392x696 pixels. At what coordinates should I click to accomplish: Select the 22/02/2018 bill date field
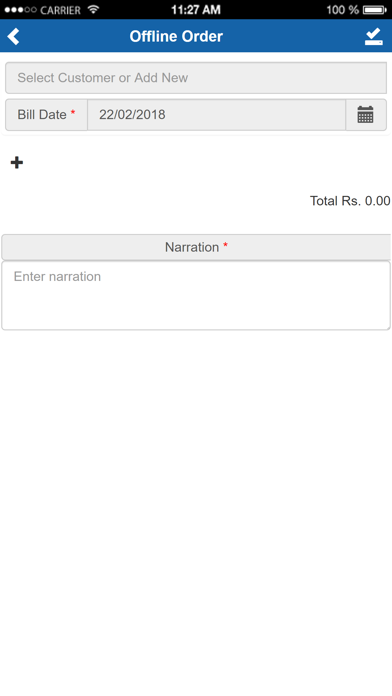216,115
